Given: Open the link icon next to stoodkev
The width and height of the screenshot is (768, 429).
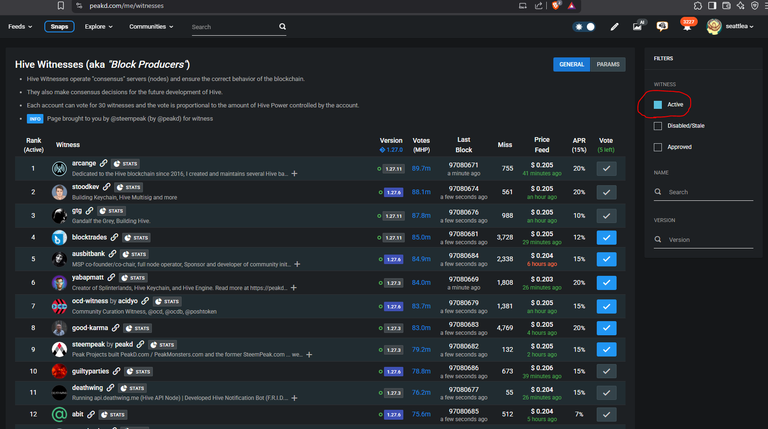Looking at the screenshot, I should pos(106,187).
